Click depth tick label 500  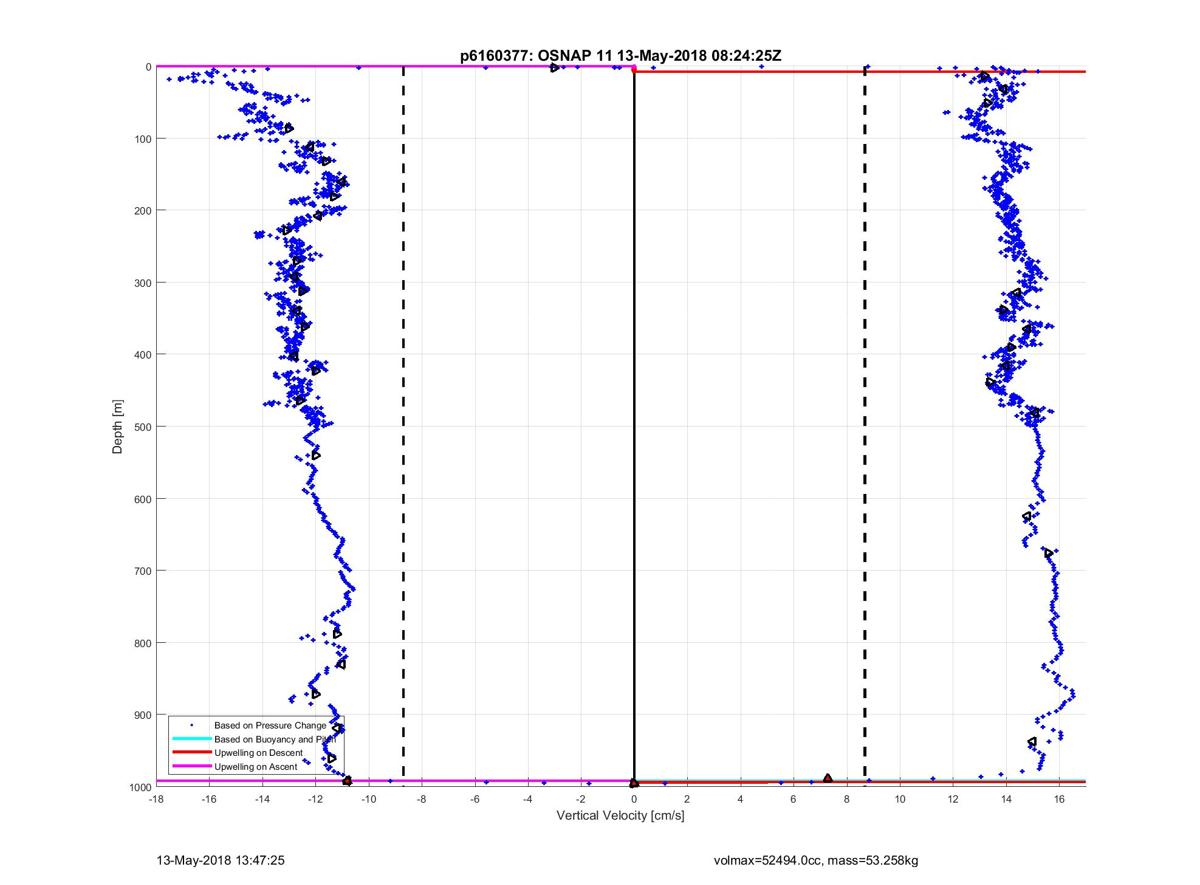(x=144, y=427)
